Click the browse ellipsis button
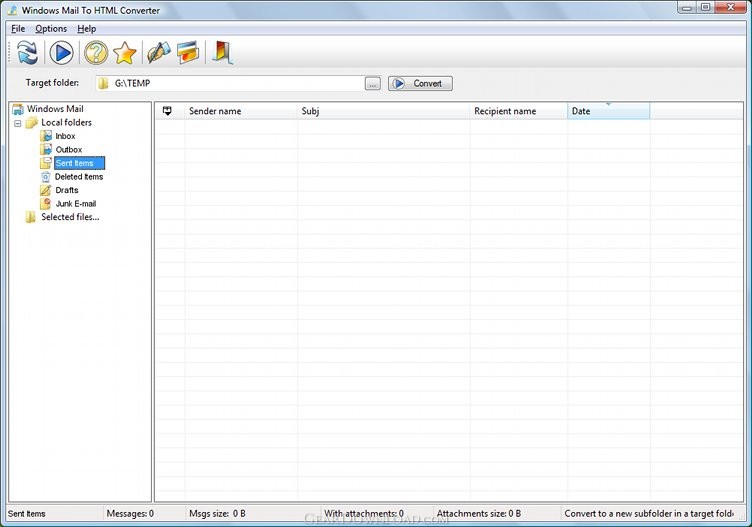The width and height of the screenshot is (752, 527). (373, 83)
